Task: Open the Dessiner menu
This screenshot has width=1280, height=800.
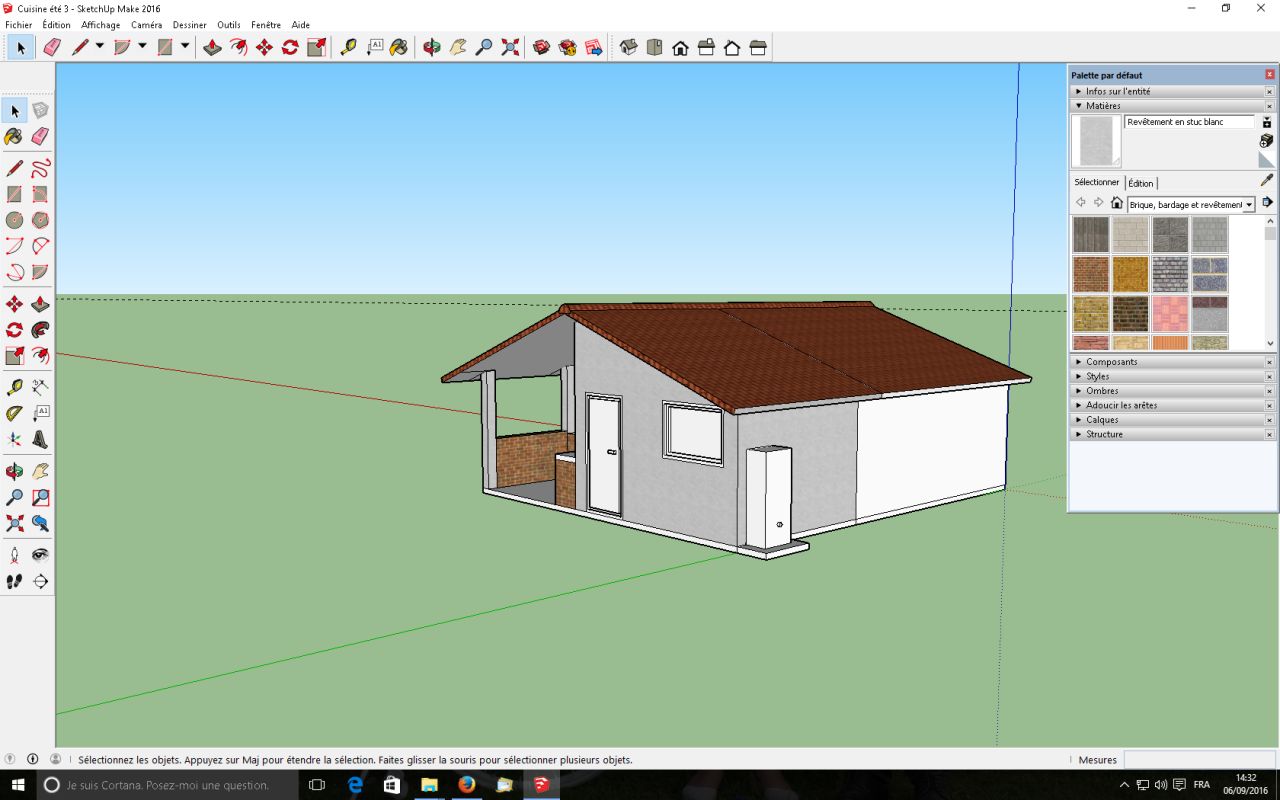Action: 190,25
